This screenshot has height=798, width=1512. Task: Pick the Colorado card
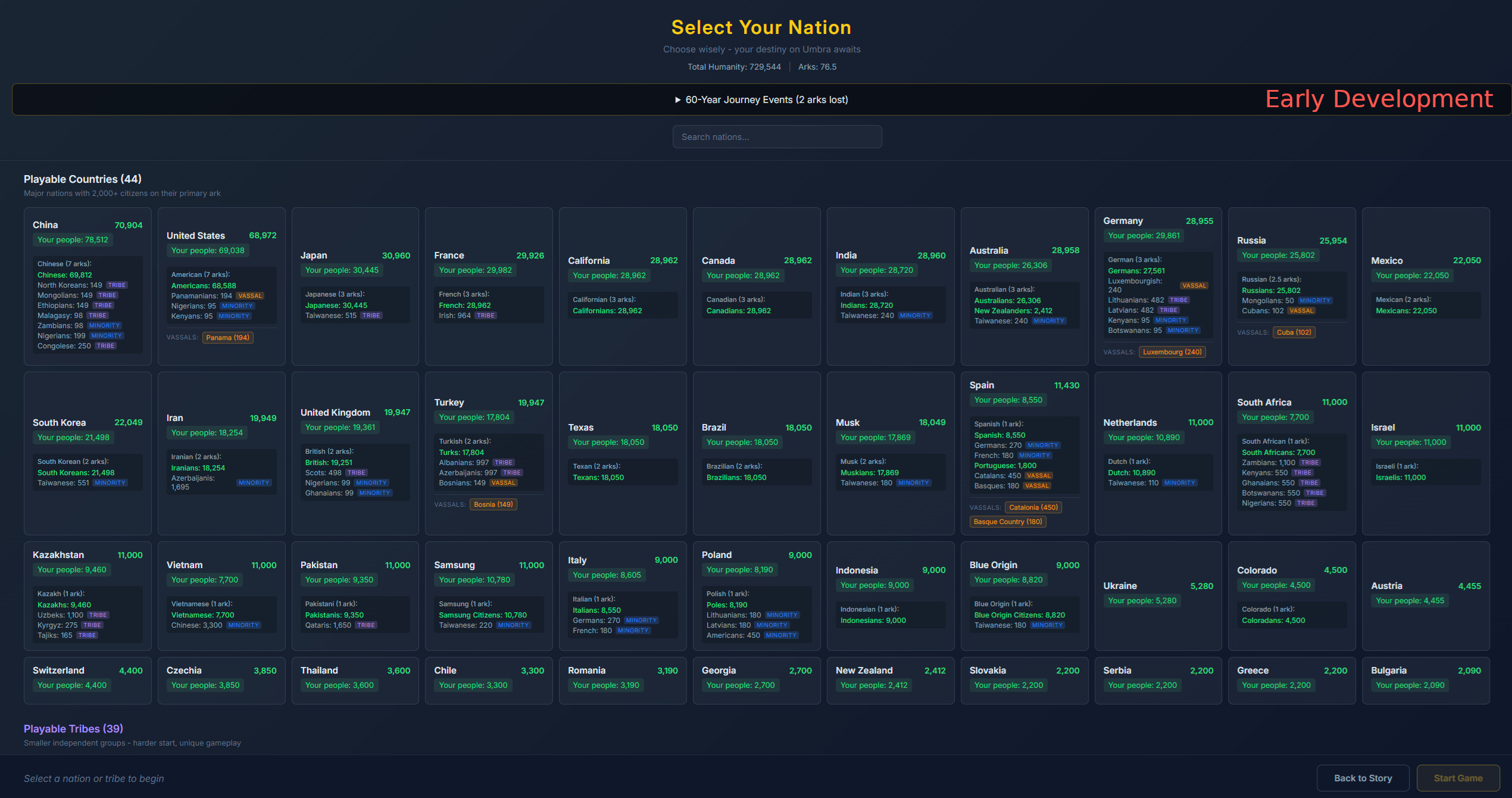(1292, 596)
